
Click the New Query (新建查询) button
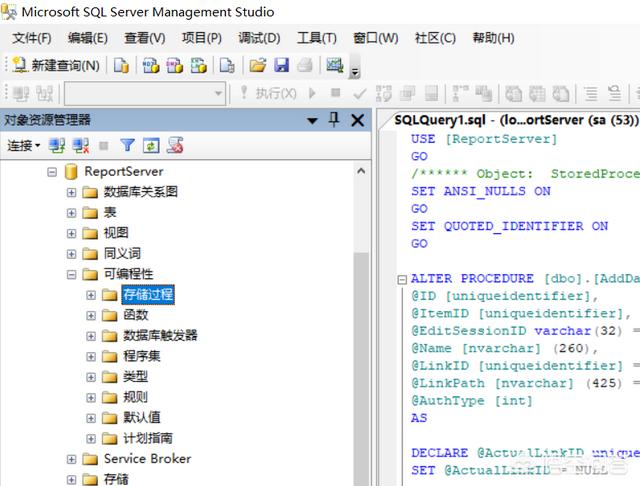[x=56, y=65]
